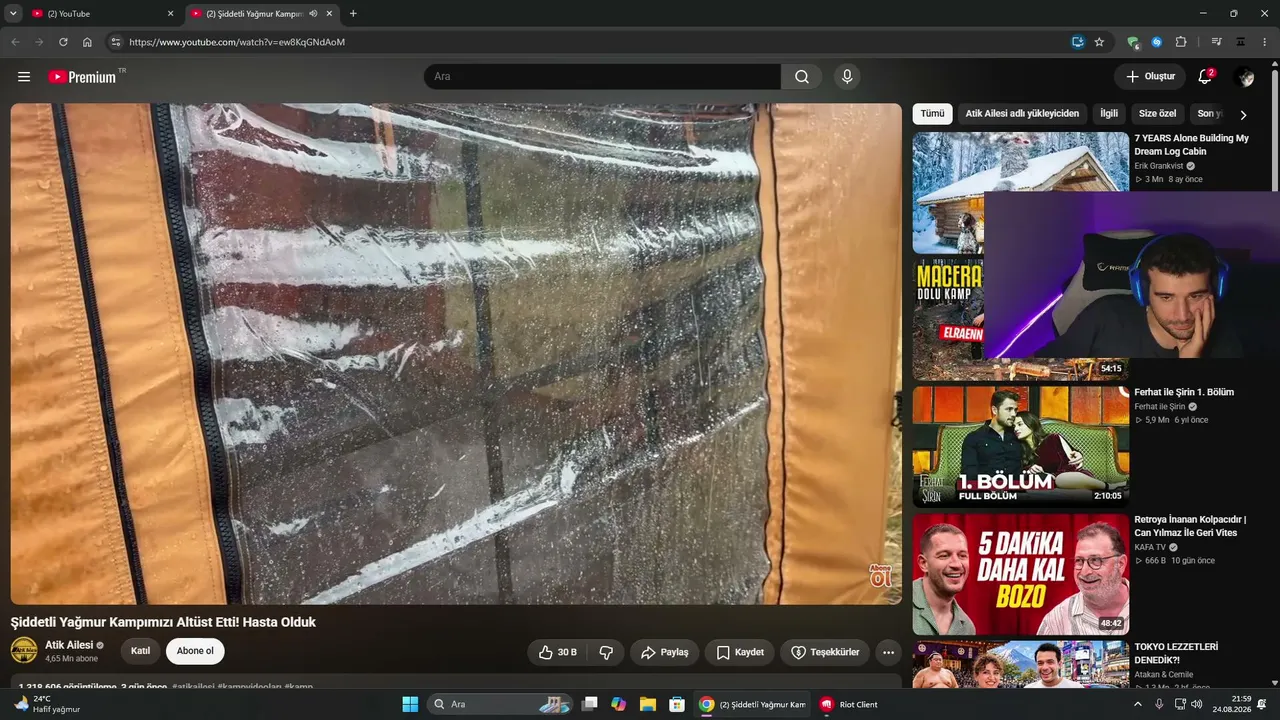Image resolution: width=1280 pixels, height=720 pixels.
Task: Expand Chrome's tab search dropdown
Action: pos(14,14)
